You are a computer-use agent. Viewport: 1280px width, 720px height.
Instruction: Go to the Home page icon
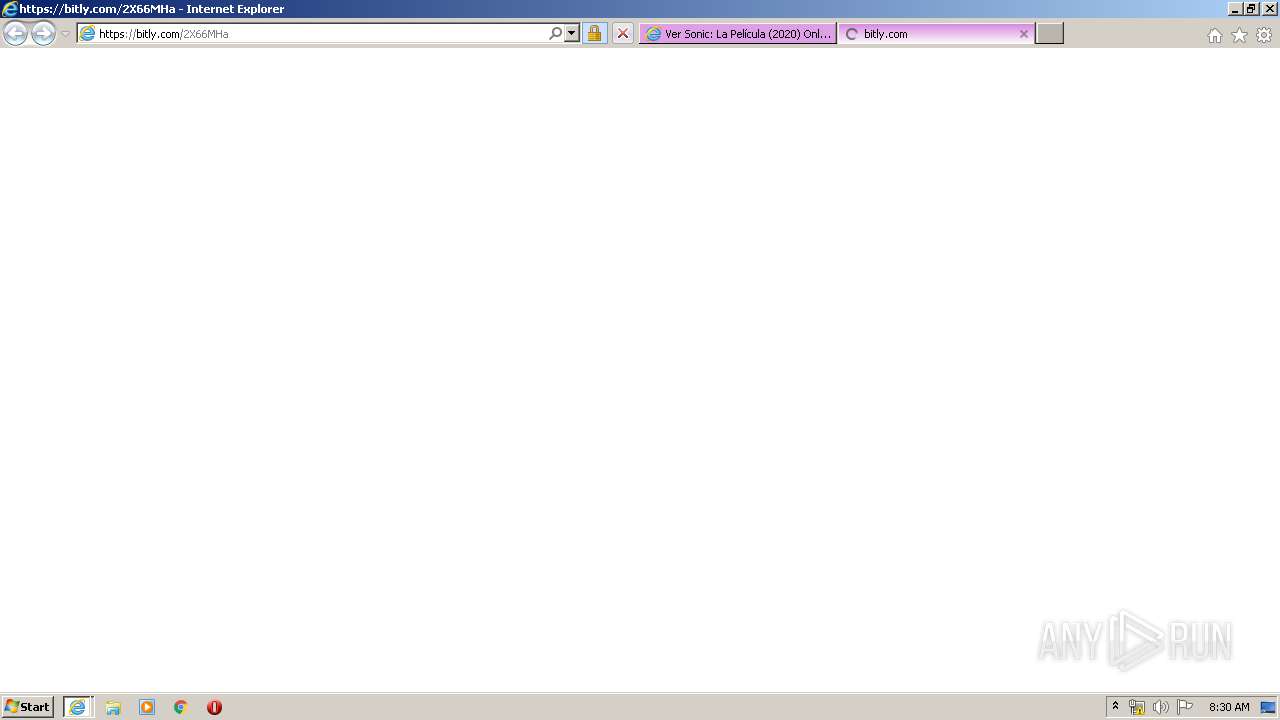point(1214,35)
